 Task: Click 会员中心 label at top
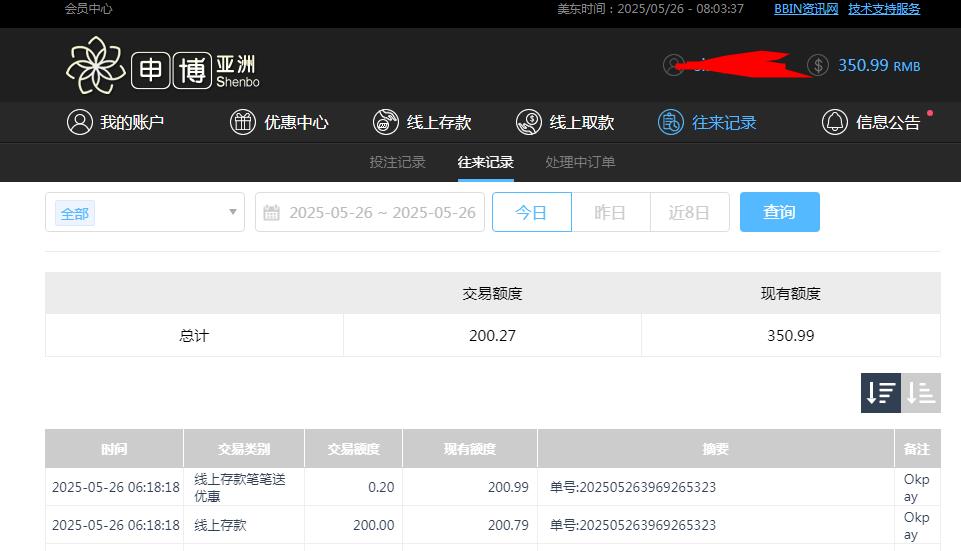pos(88,9)
